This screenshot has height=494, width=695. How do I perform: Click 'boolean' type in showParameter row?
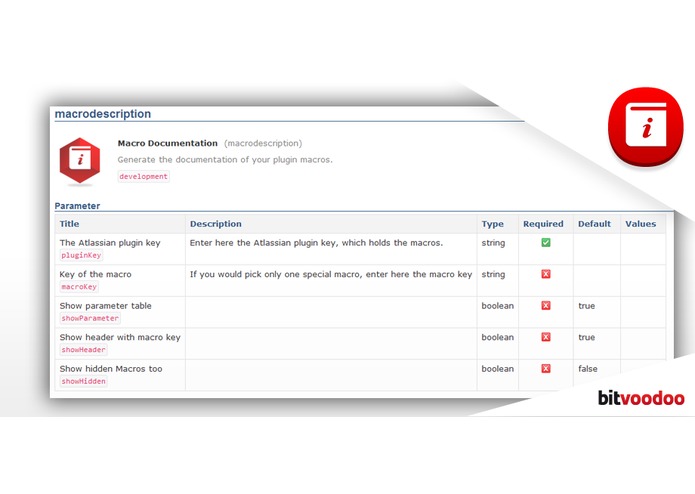point(498,305)
